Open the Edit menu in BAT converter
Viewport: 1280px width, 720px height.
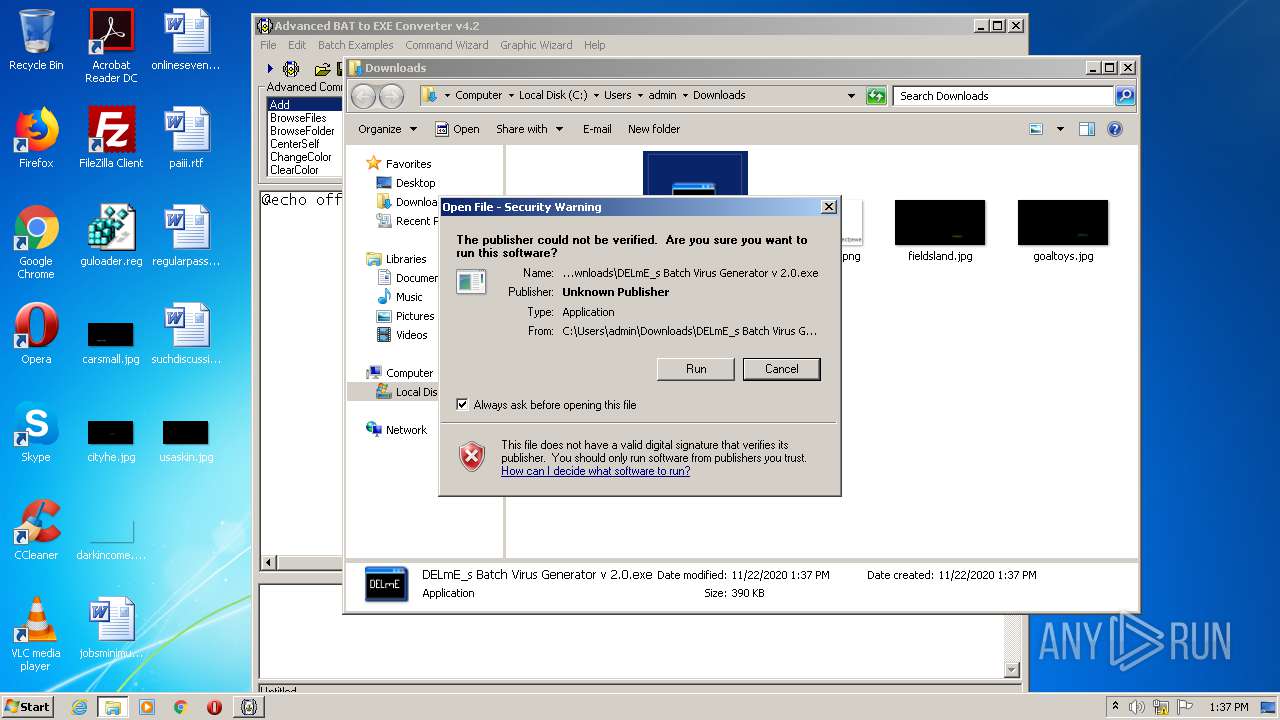297,45
